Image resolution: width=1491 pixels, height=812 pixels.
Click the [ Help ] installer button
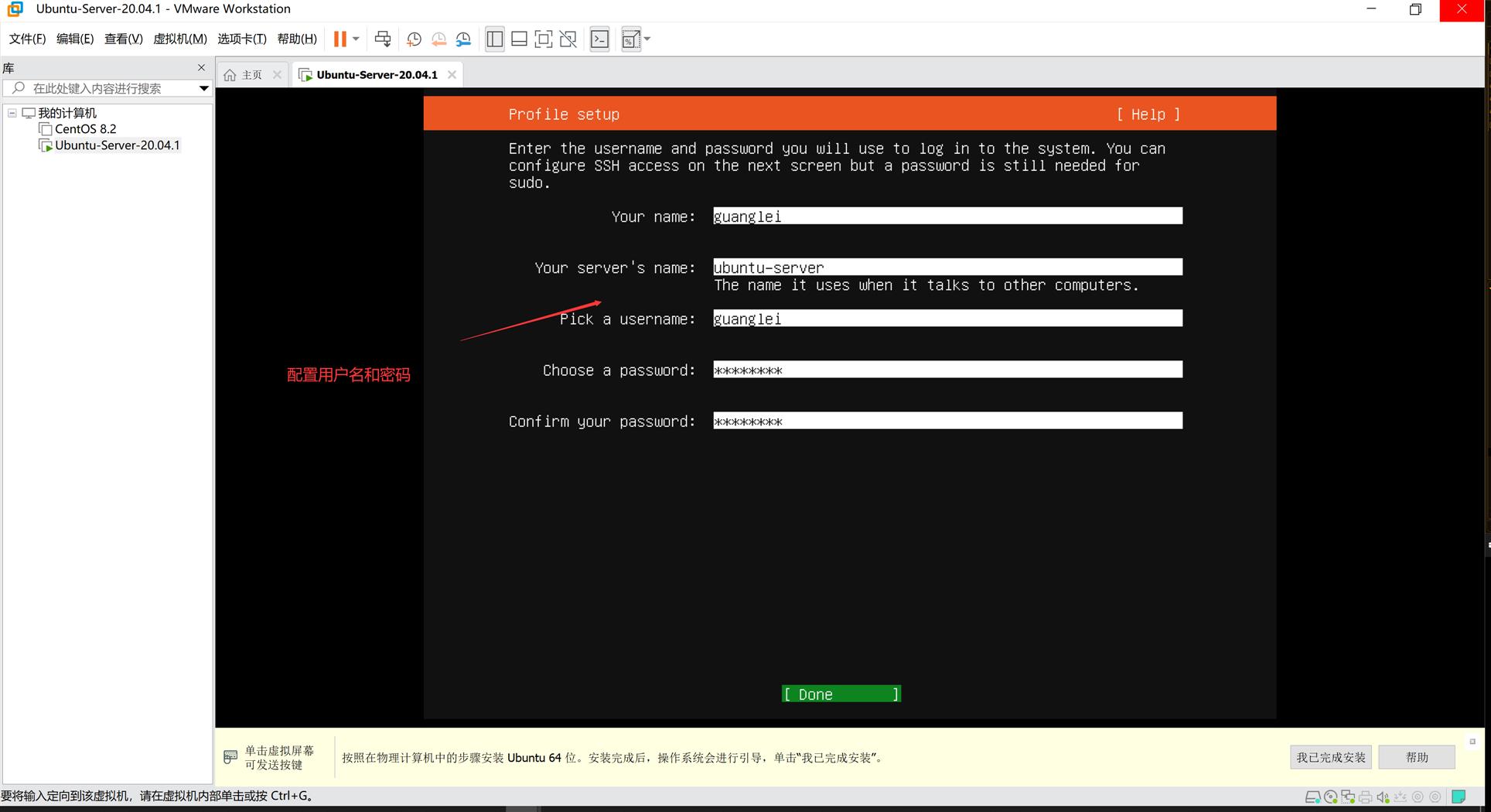click(1148, 114)
